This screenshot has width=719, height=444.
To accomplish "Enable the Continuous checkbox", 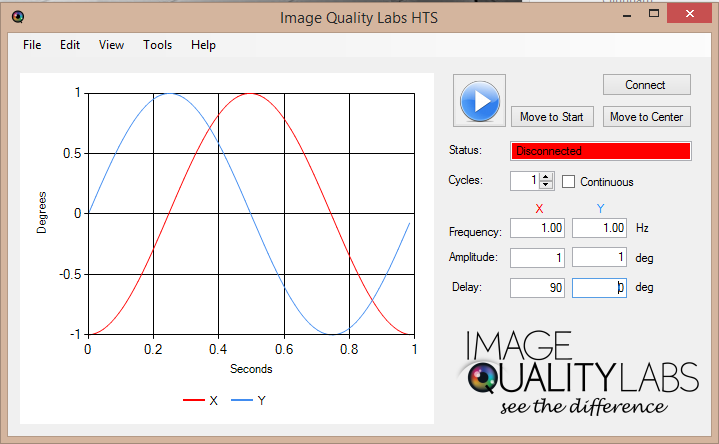I will [x=569, y=182].
